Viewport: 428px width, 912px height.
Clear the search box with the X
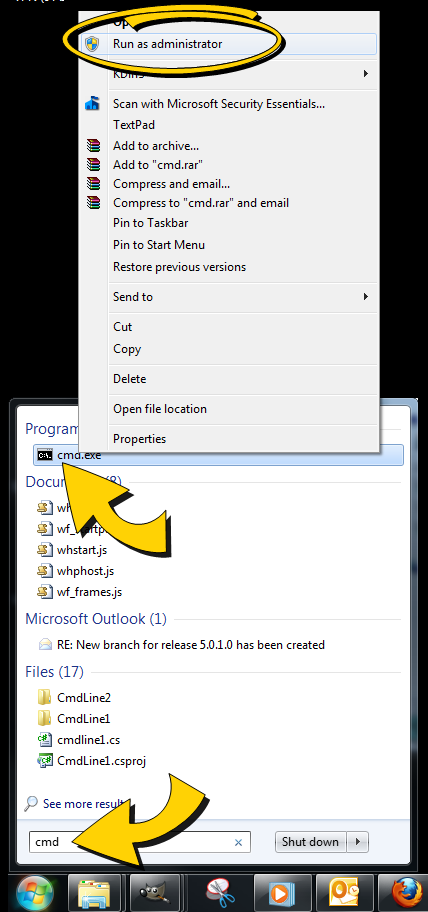coord(238,842)
